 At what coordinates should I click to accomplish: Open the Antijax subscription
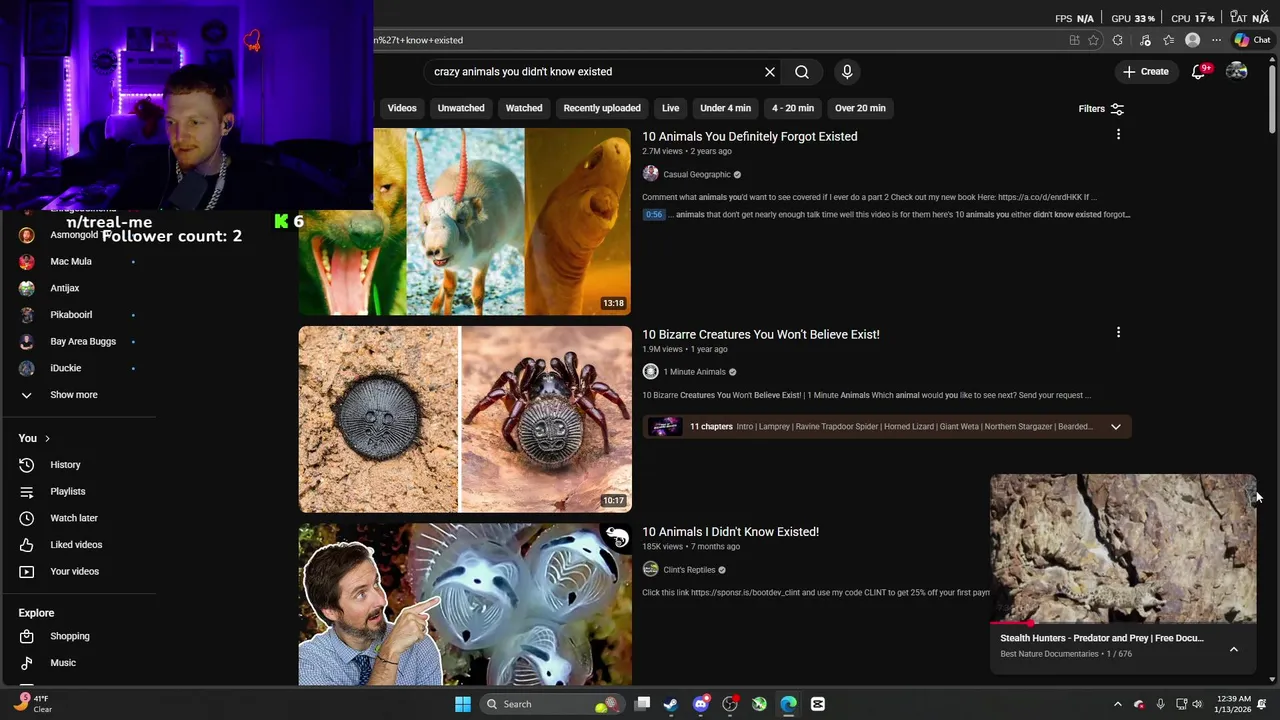click(65, 288)
